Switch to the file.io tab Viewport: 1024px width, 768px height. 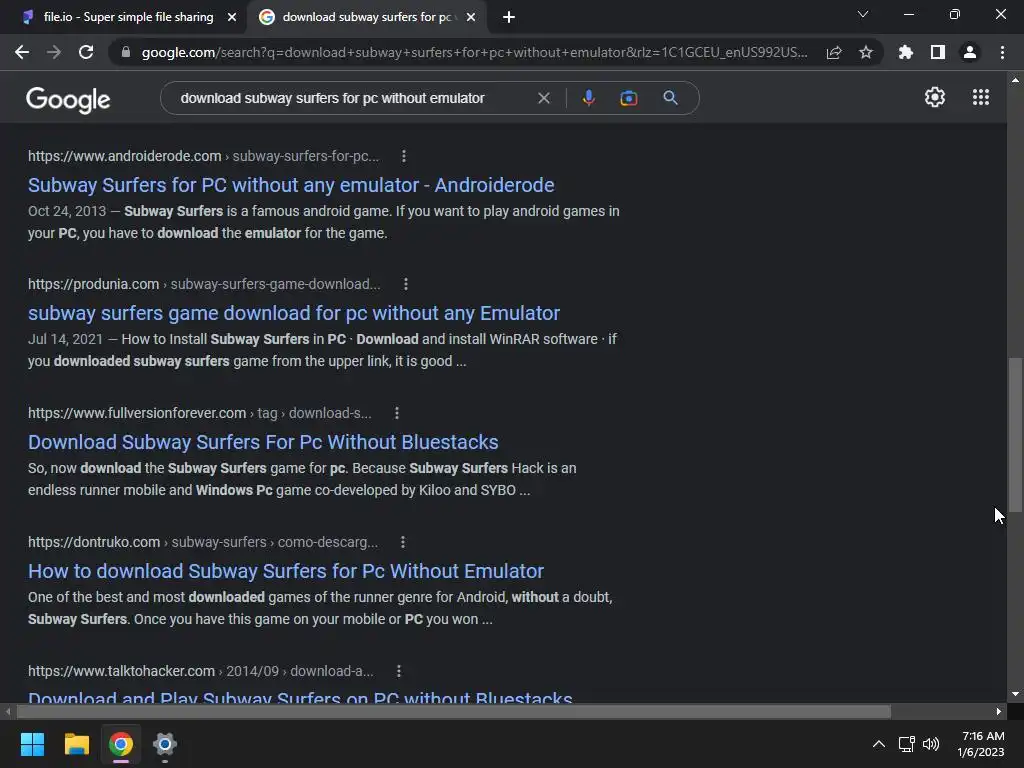point(128,17)
